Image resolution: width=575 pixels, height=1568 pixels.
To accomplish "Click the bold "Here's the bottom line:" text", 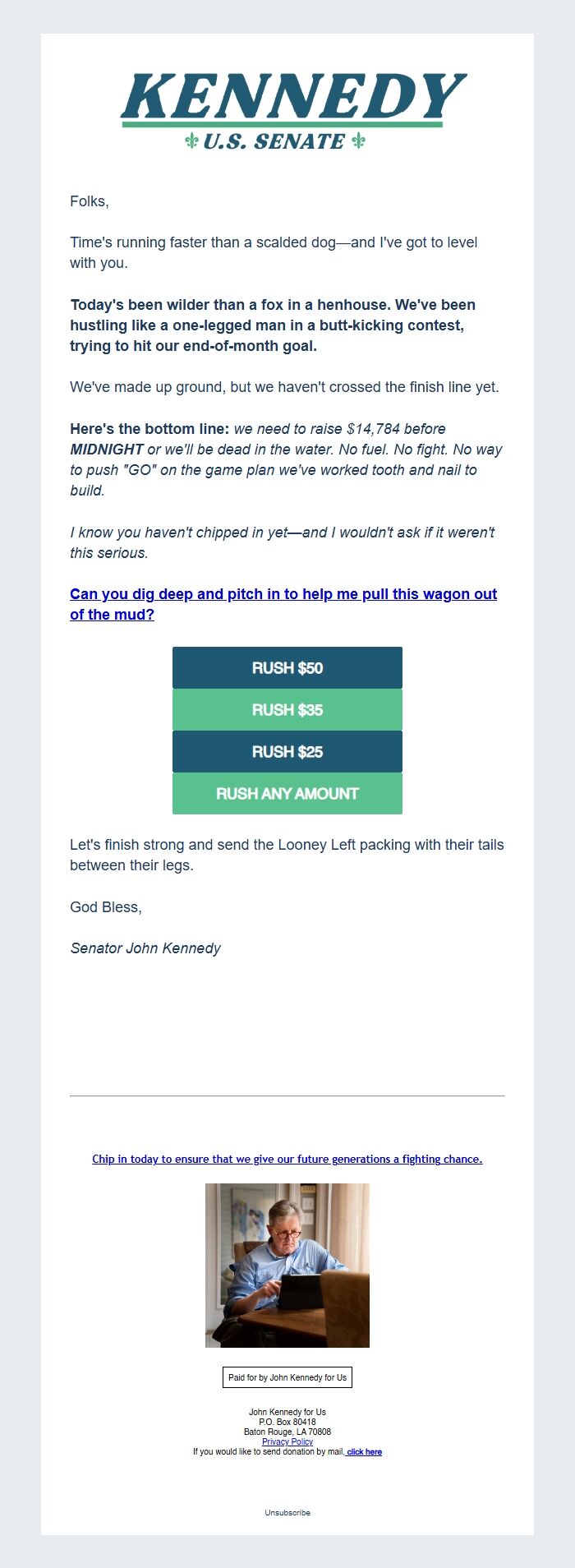I will coord(149,429).
